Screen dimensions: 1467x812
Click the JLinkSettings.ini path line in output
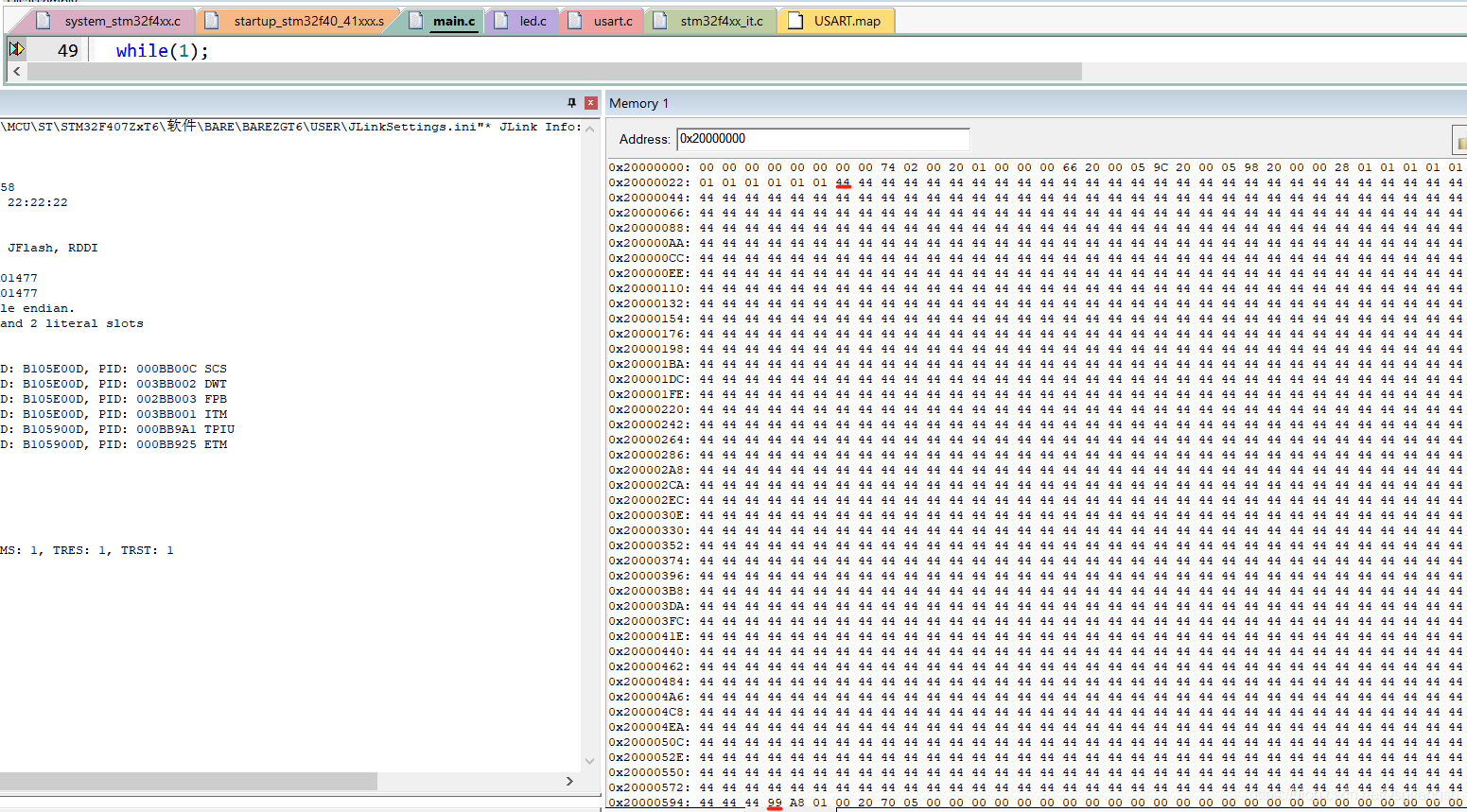coord(289,126)
